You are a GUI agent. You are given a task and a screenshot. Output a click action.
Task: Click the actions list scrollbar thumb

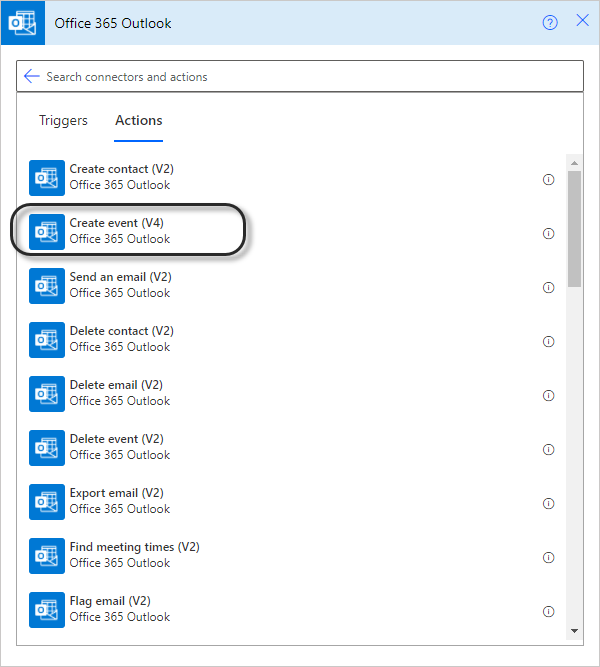(x=574, y=229)
